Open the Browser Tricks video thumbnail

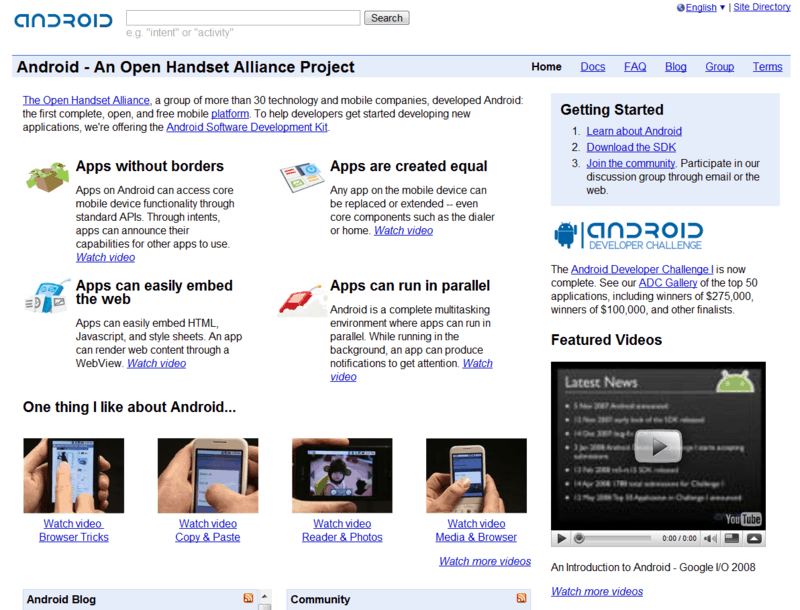pos(73,475)
